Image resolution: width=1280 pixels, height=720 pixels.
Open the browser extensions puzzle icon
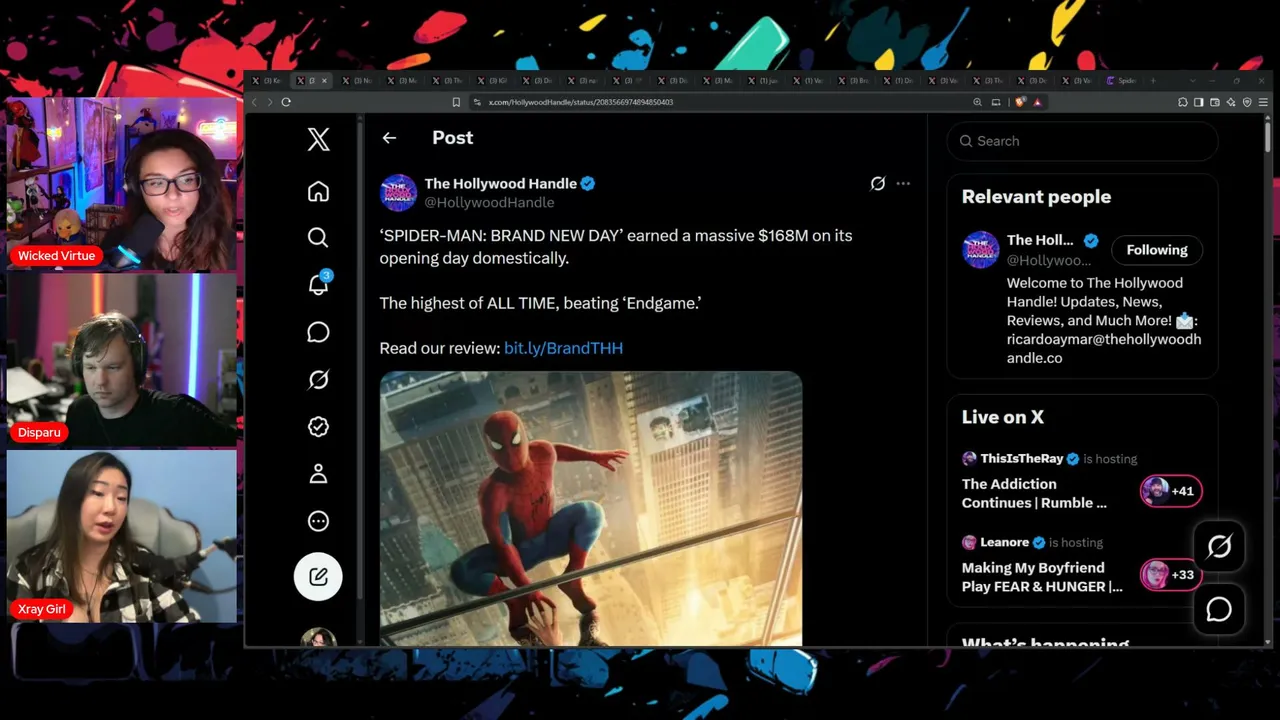(1183, 102)
